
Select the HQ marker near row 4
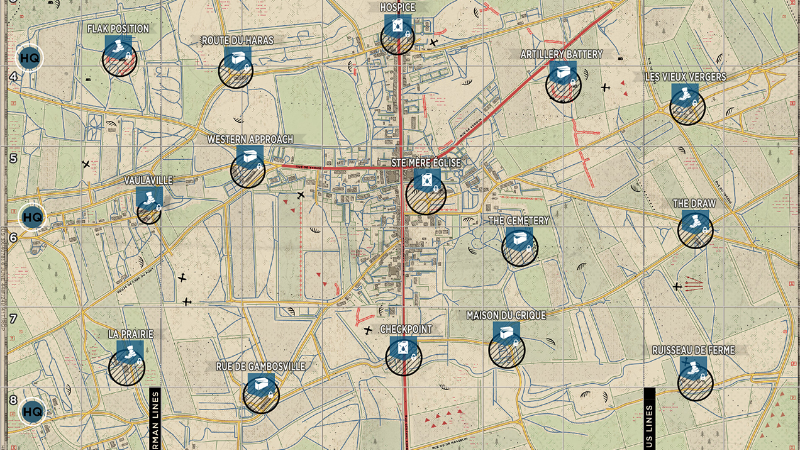click(x=30, y=58)
